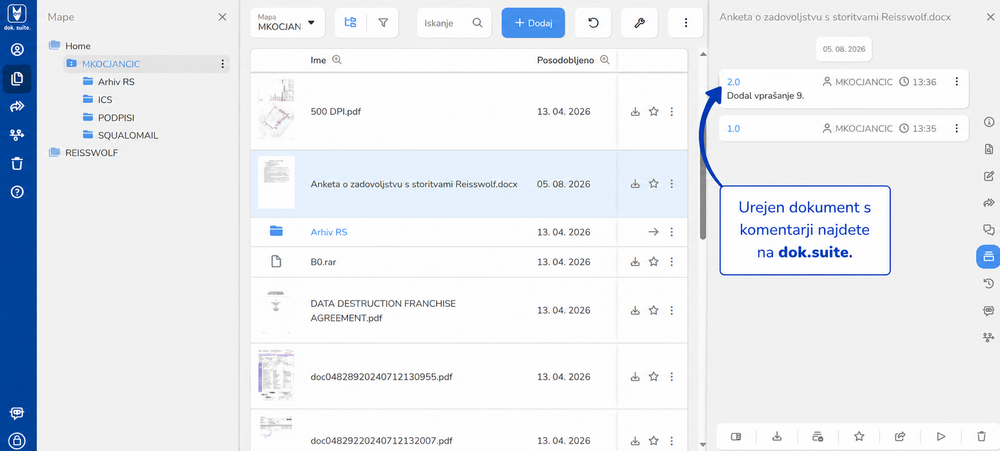Switch to the folder tree view icon
The height and width of the screenshot is (451, 1000).
tap(350, 22)
